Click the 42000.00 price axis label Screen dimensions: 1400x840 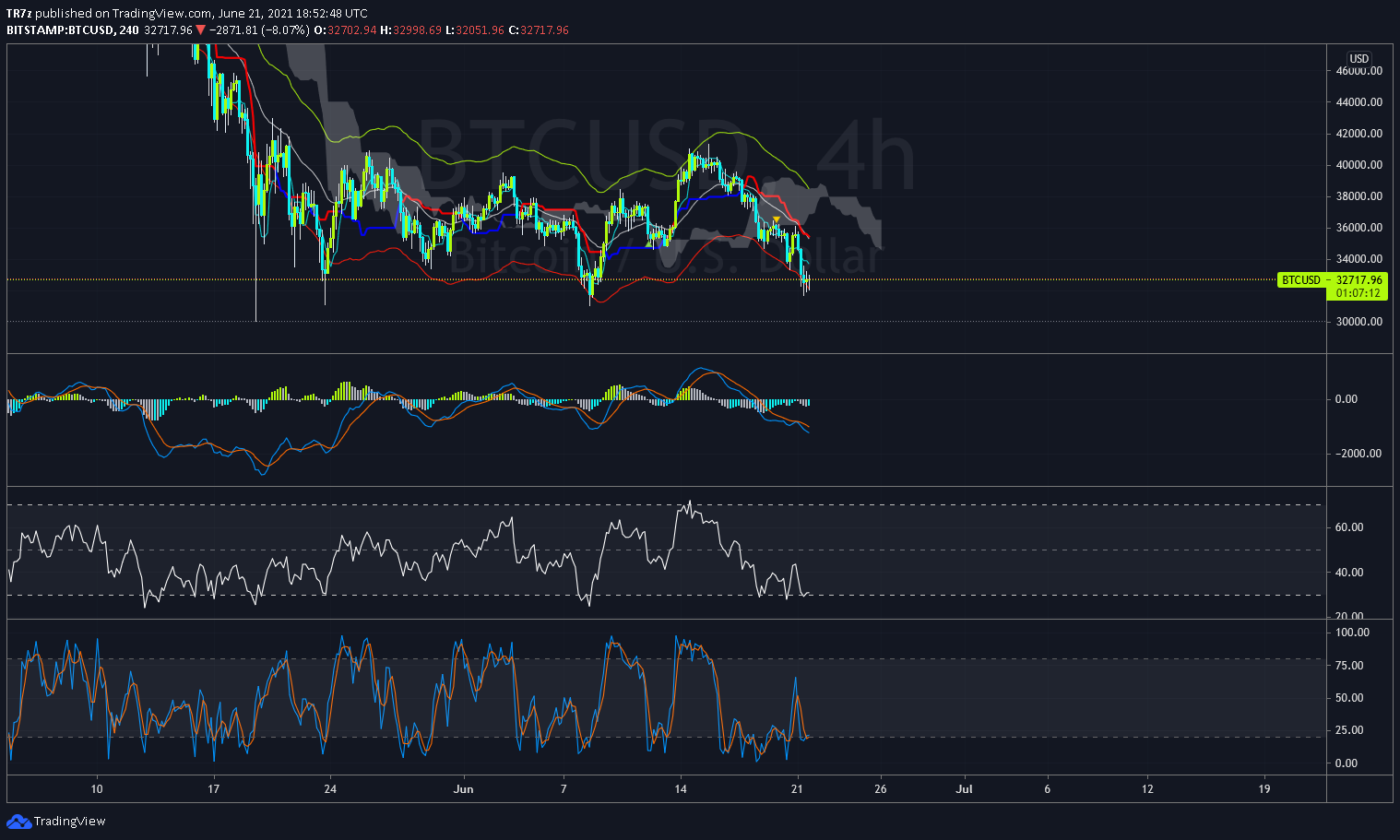pos(1358,134)
